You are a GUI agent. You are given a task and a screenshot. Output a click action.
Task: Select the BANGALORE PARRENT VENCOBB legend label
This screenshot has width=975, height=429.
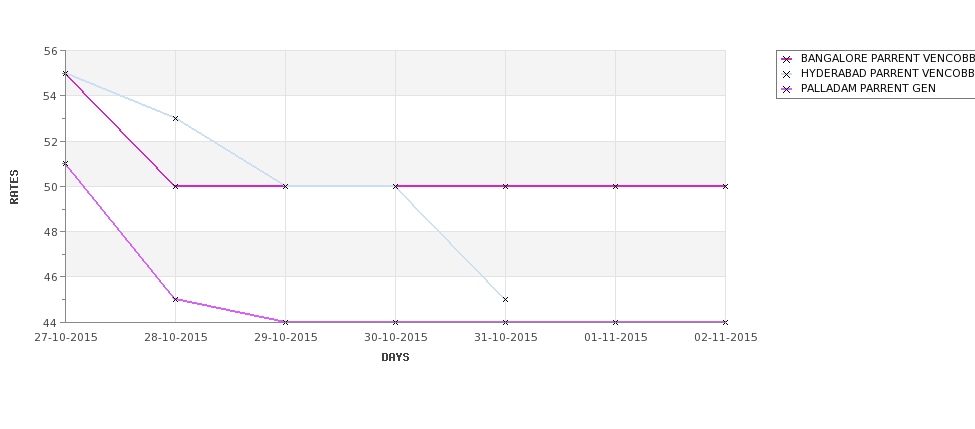[888, 58]
